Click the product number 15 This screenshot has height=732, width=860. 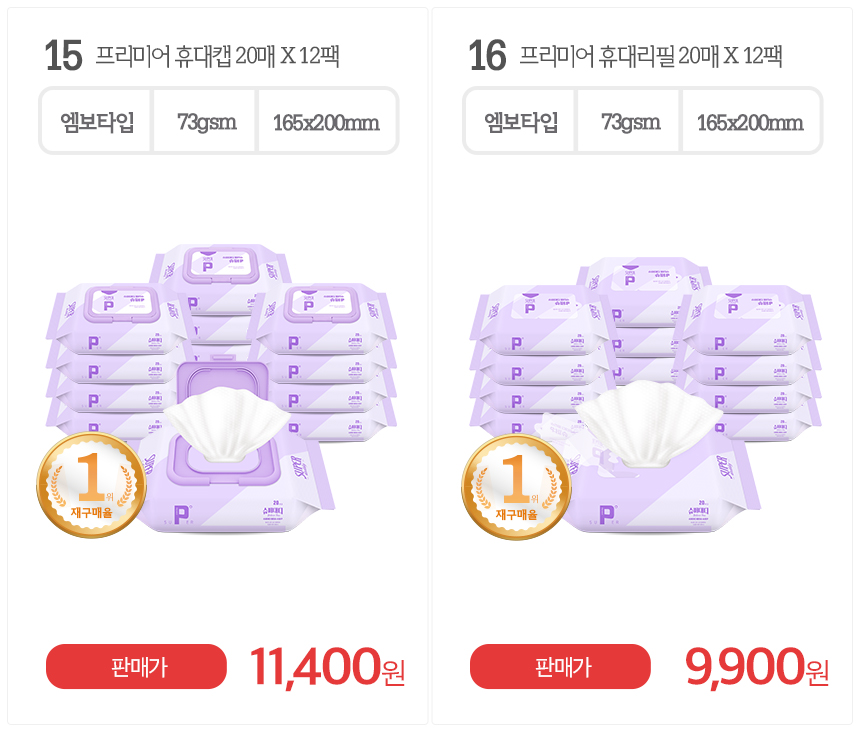pyautogui.click(x=63, y=56)
